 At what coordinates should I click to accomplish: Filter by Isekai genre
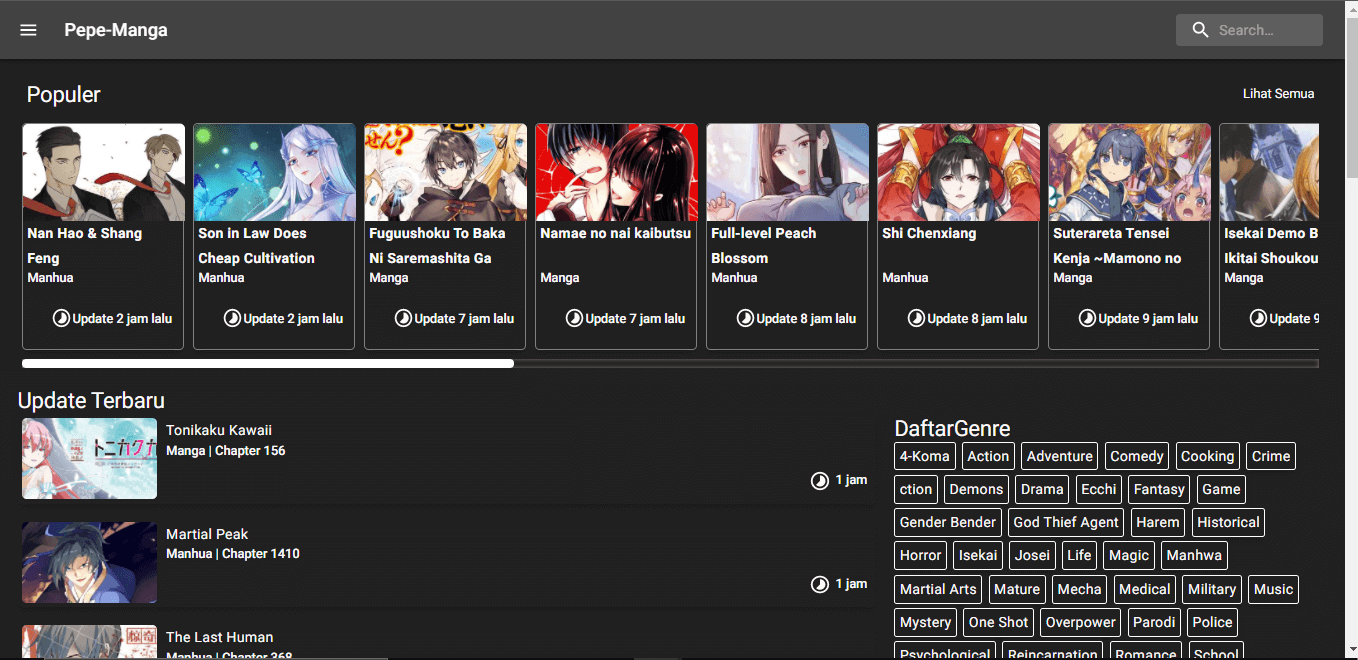tap(978, 555)
